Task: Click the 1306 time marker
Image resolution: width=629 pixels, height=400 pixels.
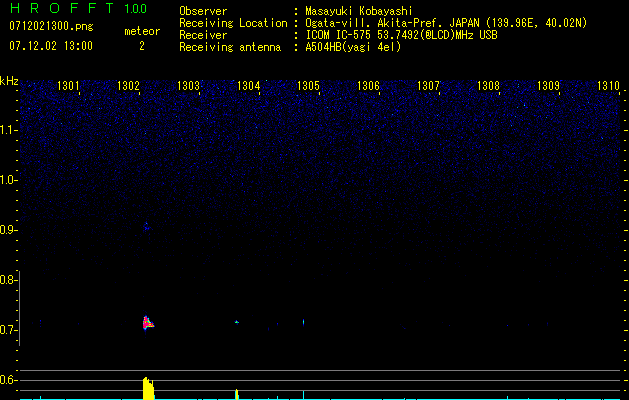Action: (368, 86)
